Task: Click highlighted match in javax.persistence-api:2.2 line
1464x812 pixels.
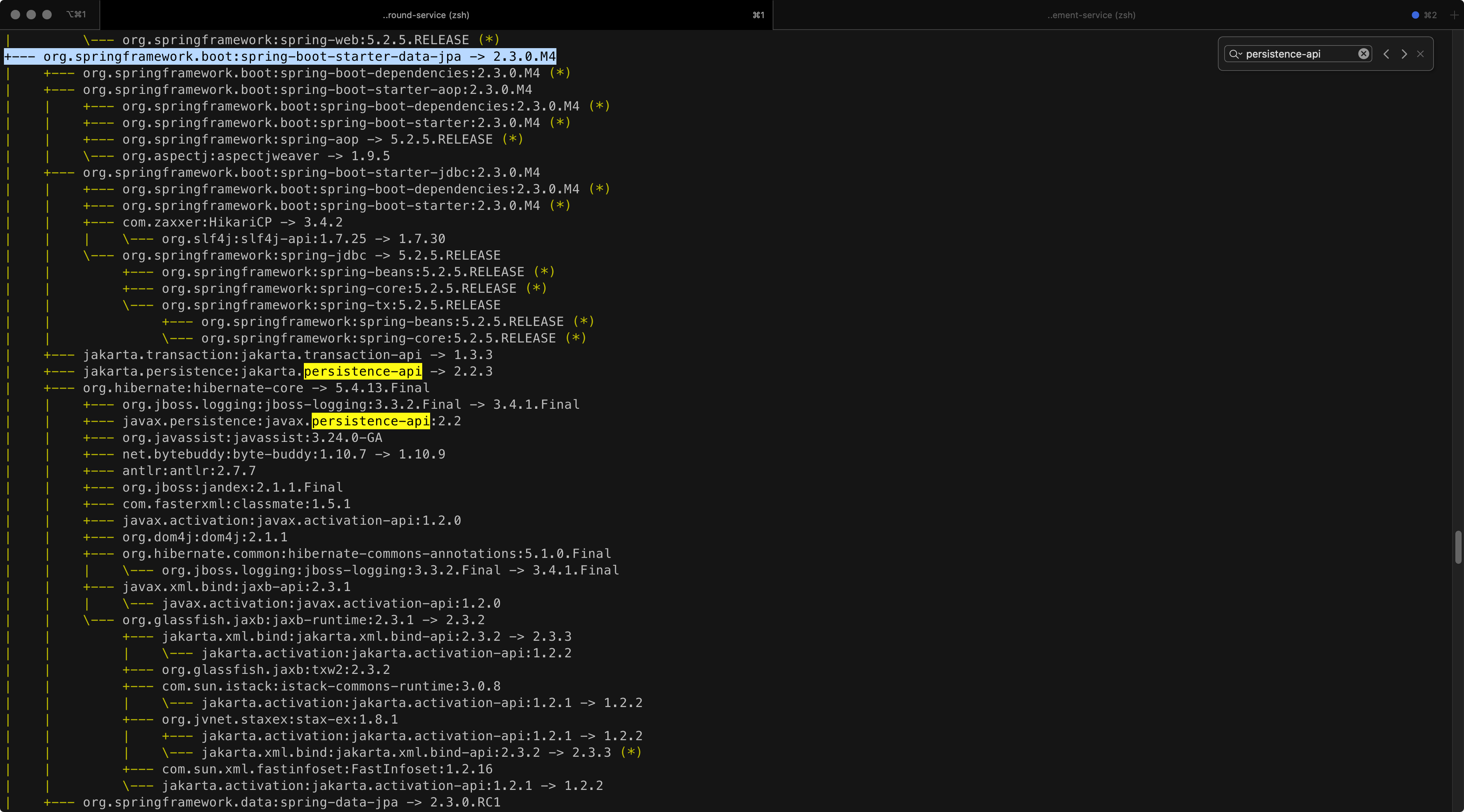Action: 371,421
